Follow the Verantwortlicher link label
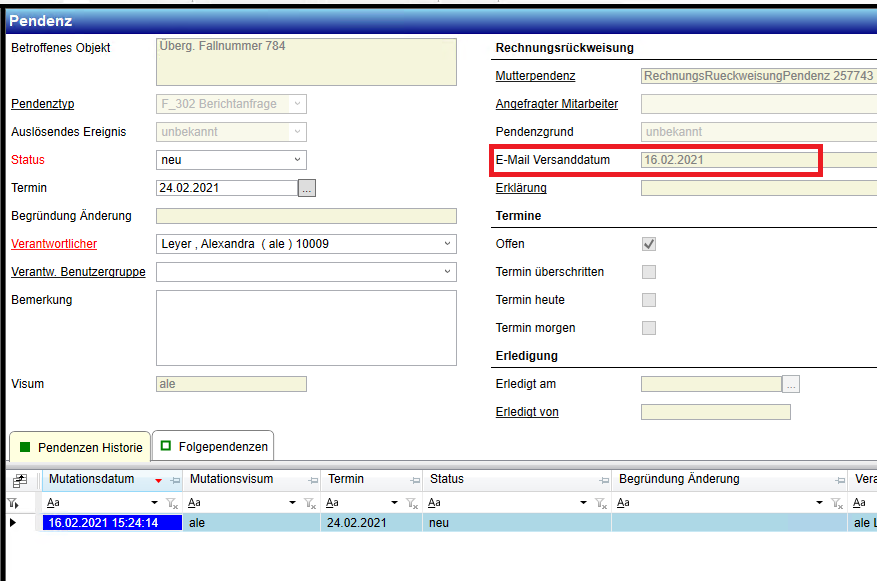 54,244
